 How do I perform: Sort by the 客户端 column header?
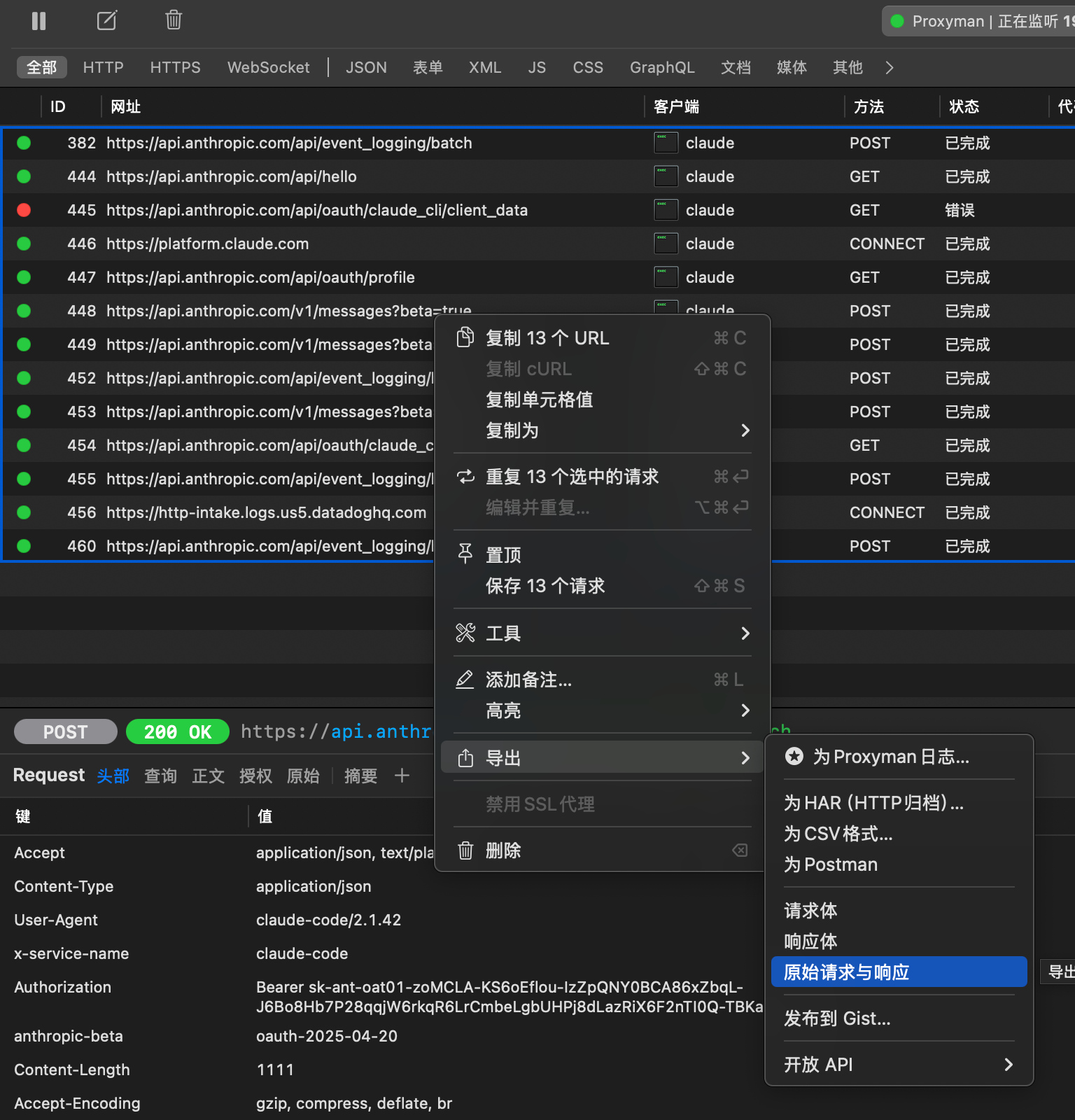pyautogui.click(x=676, y=106)
